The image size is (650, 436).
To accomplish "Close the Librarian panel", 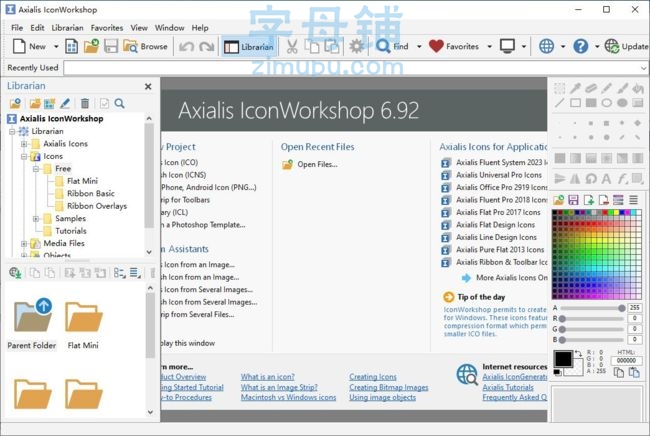I will pyautogui.click(x=148, y=87).
